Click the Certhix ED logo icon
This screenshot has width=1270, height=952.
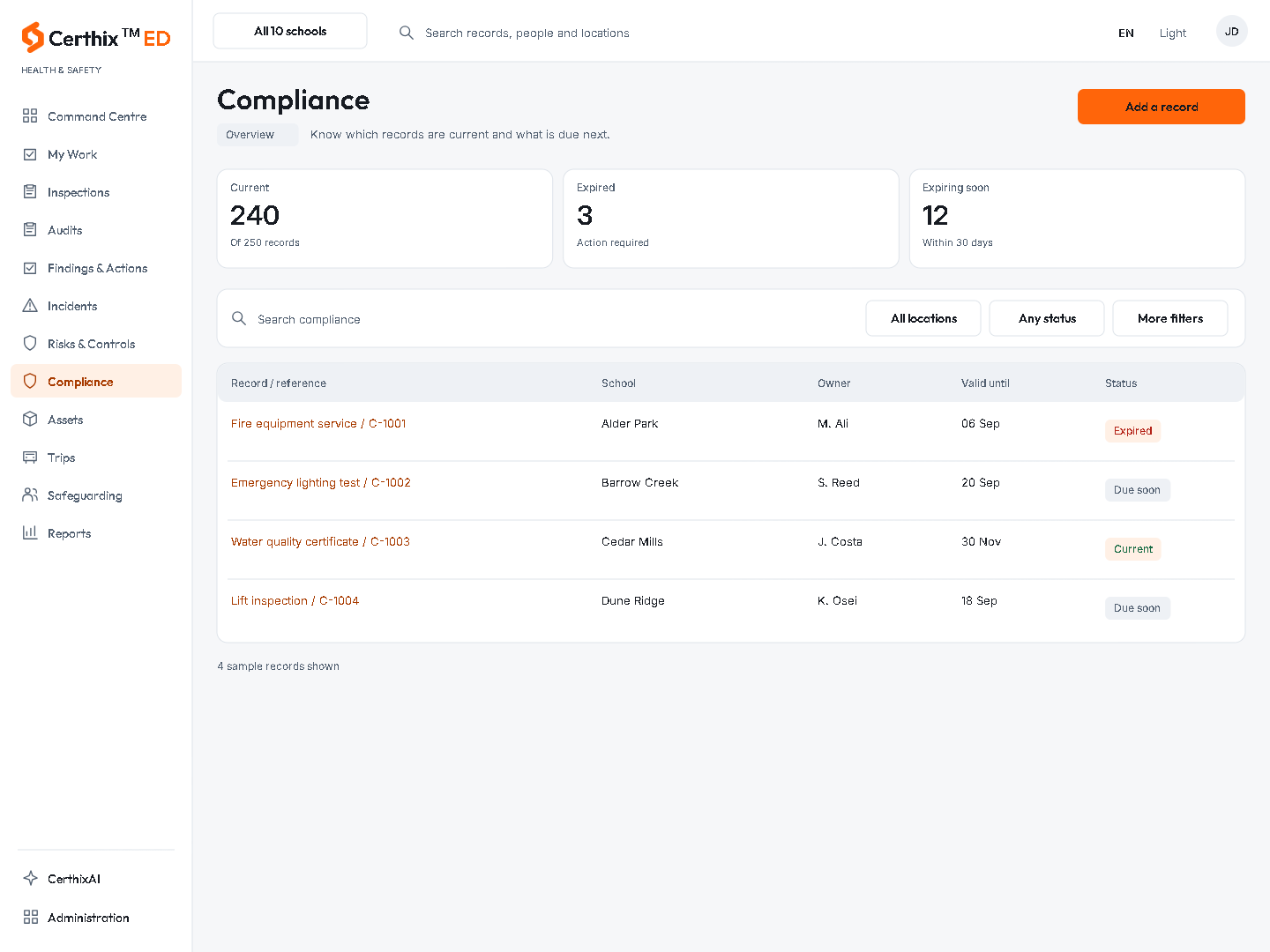pos(33,38)
